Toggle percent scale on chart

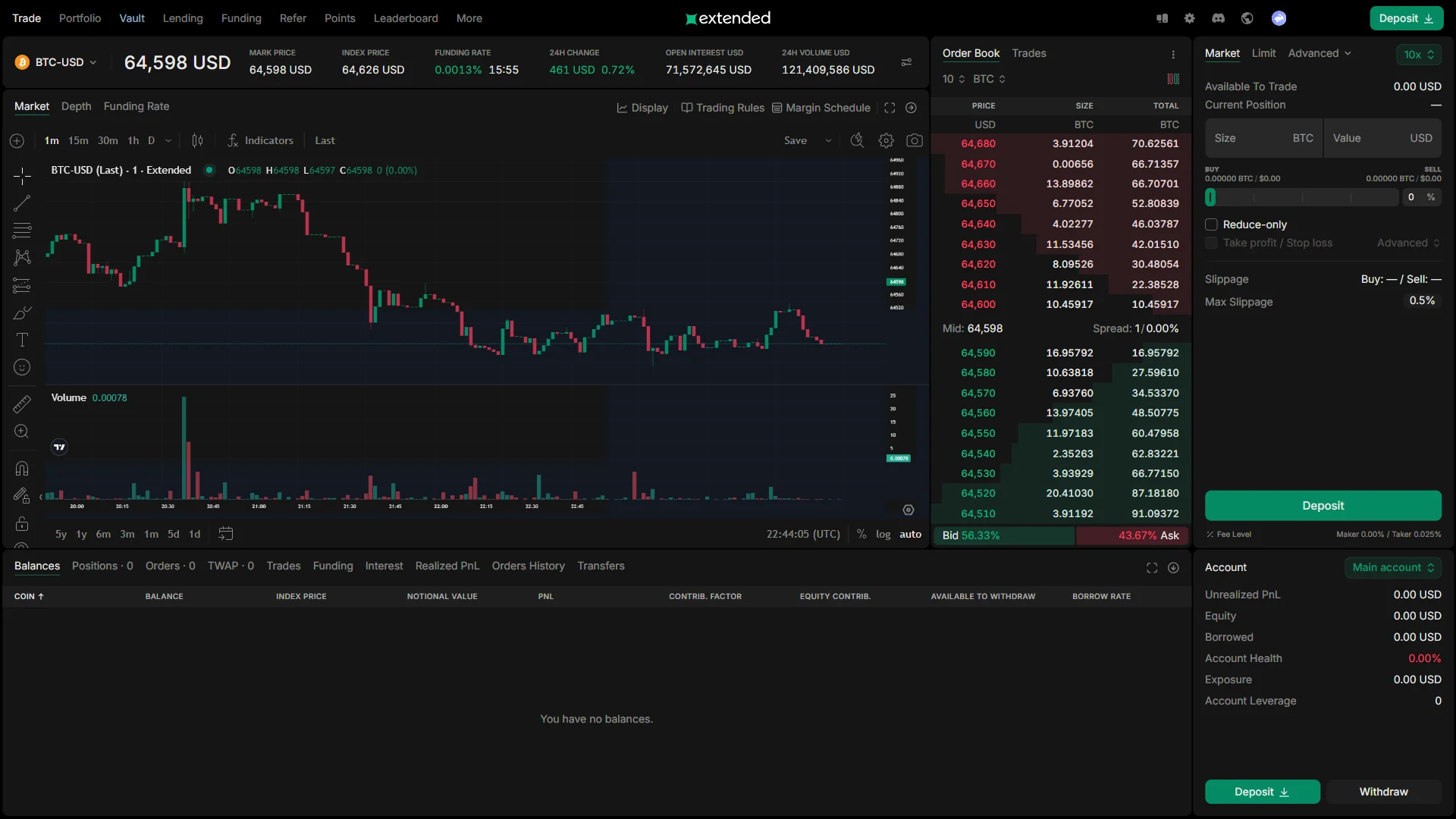click(861, 534)
